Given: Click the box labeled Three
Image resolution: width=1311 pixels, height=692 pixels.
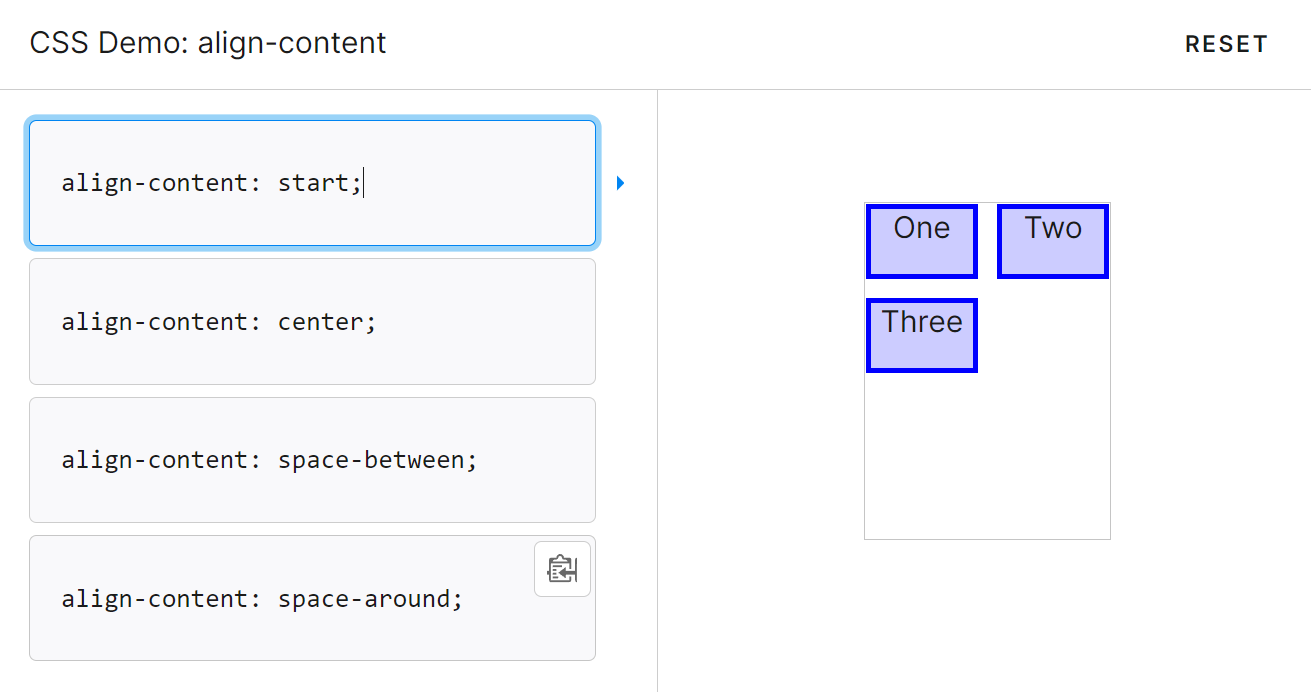Looking at the screenshot, I should pos(921,335).
